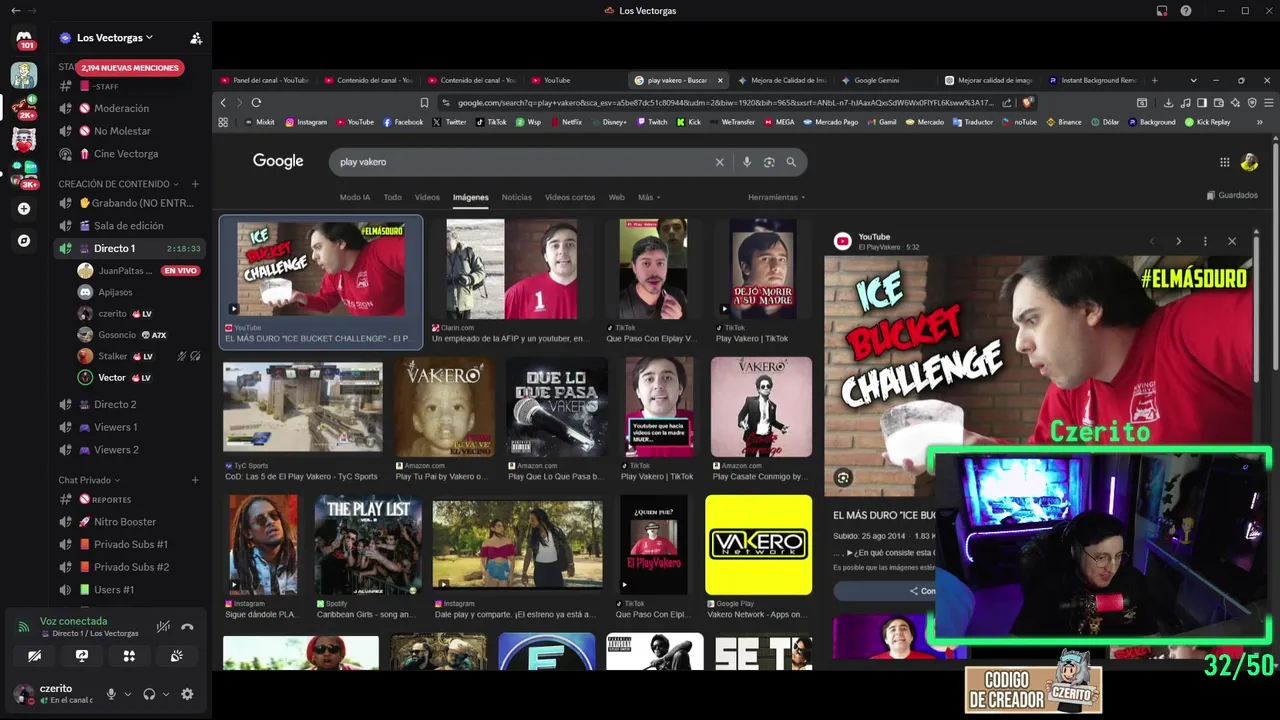Open preview panel more options menu
Viewport: 1280px width, 720px height.
1205,241
